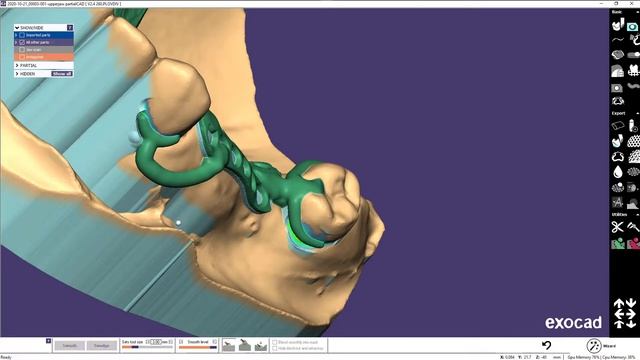The width and height of the screenshot is (640, 360).
Task: Adjust the brush tool size slider
Action: tap(147, 347)
